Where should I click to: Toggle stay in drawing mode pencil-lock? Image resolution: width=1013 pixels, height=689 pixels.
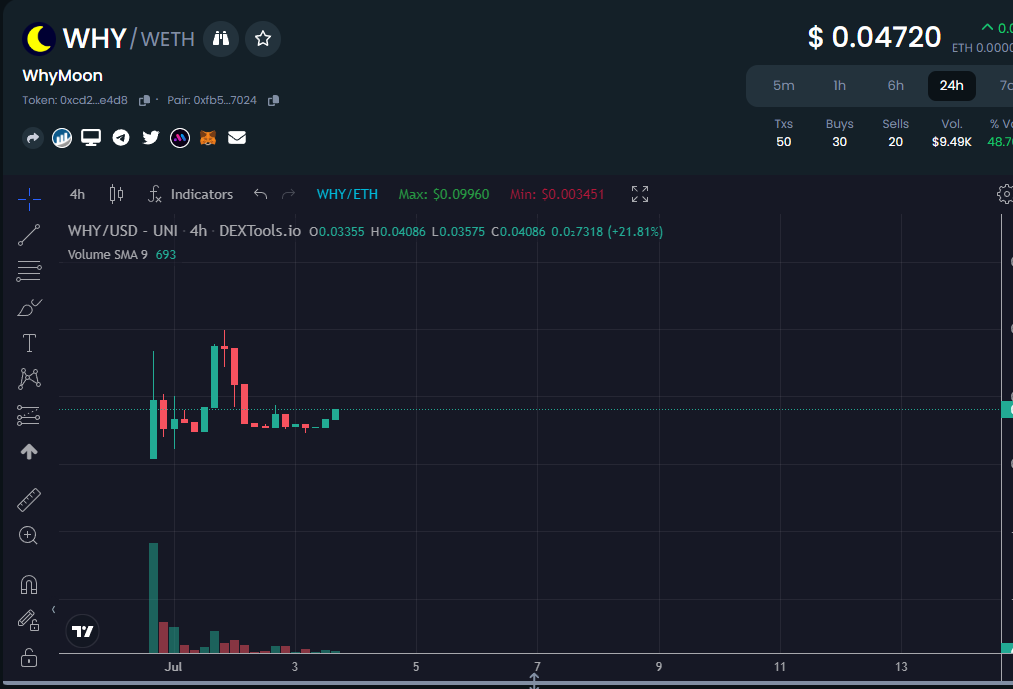28,620
